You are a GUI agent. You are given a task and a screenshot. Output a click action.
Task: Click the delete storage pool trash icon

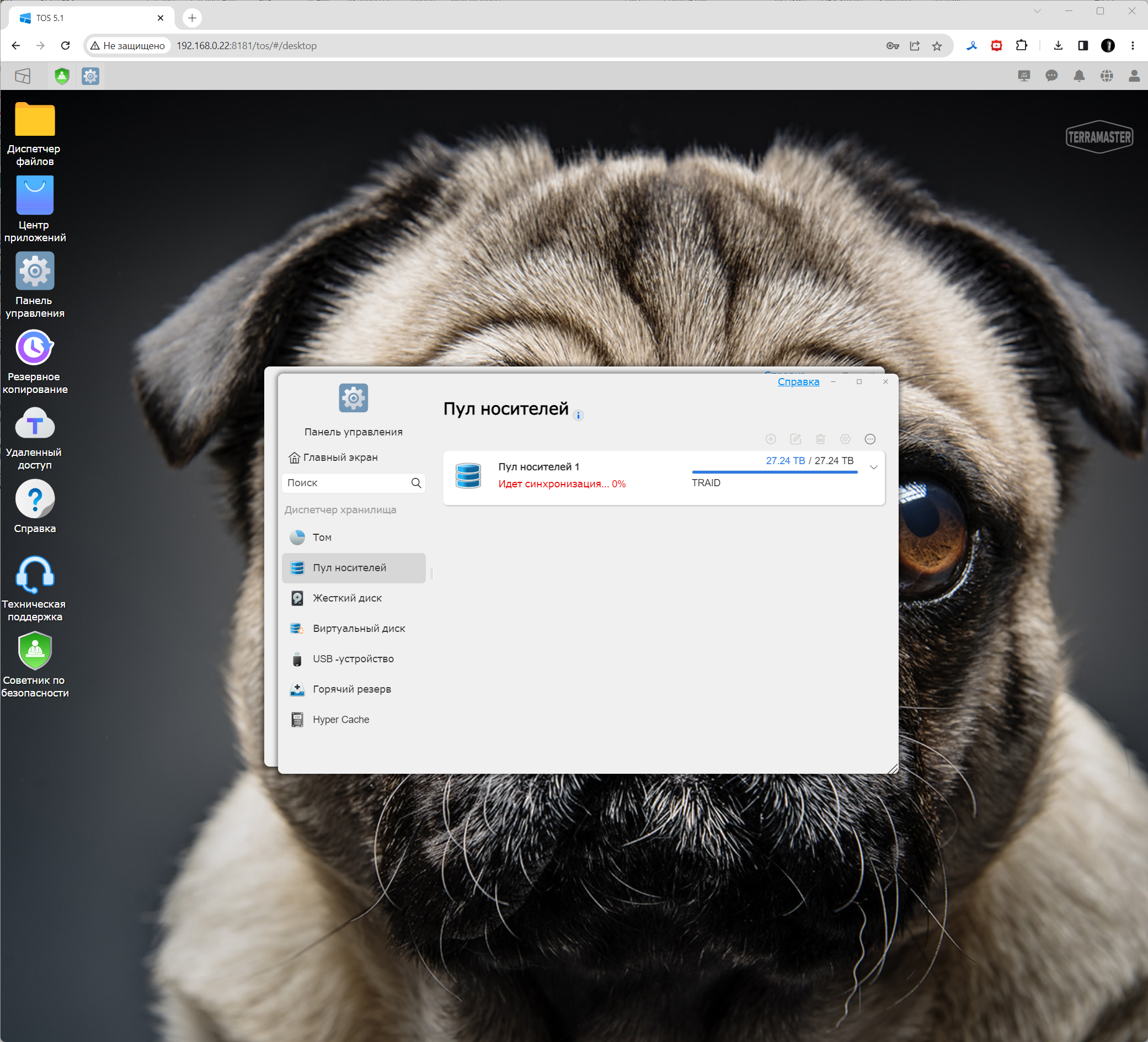tap(820, 439)
